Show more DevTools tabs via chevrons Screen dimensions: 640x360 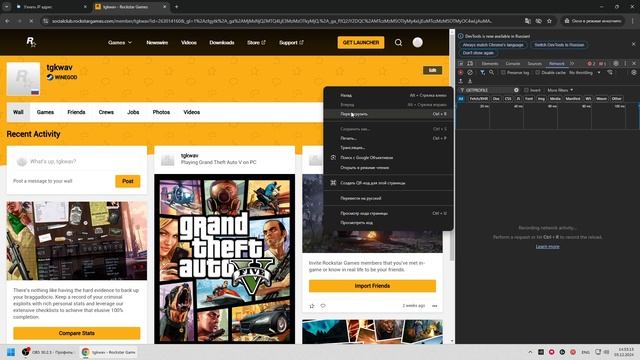572,64
